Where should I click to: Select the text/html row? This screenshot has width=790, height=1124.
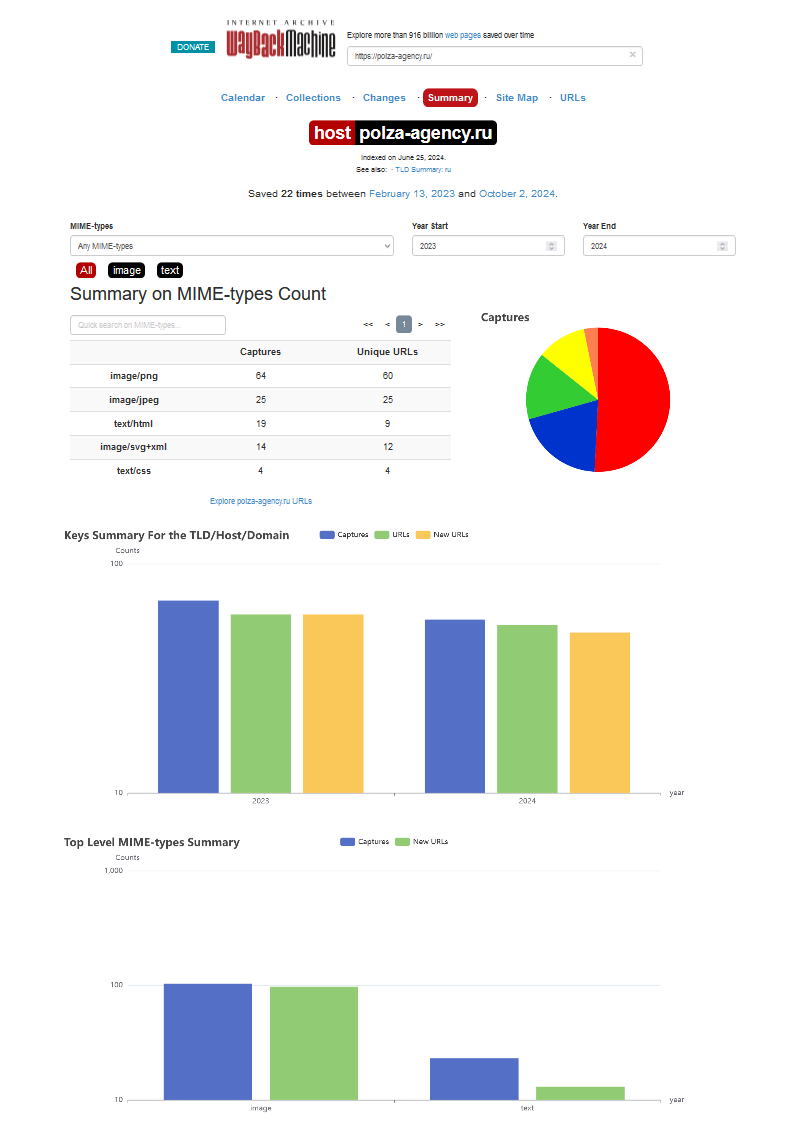(260, 424)
